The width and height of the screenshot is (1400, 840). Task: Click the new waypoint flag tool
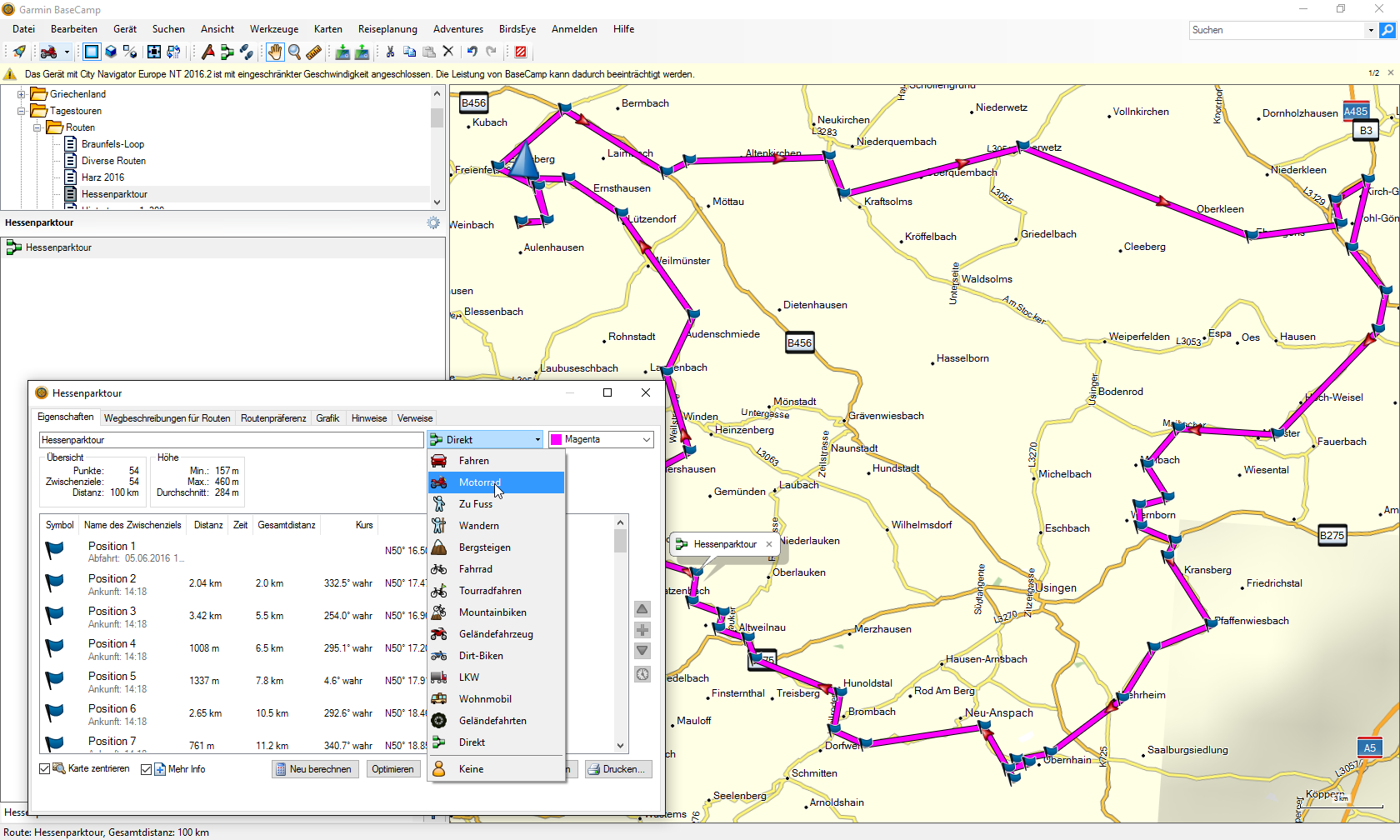click(x=207, y=52)
